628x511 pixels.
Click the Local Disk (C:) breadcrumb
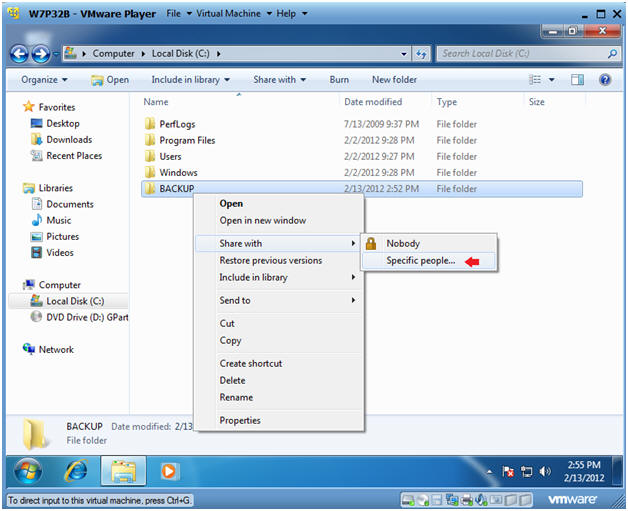click(181, 54)
